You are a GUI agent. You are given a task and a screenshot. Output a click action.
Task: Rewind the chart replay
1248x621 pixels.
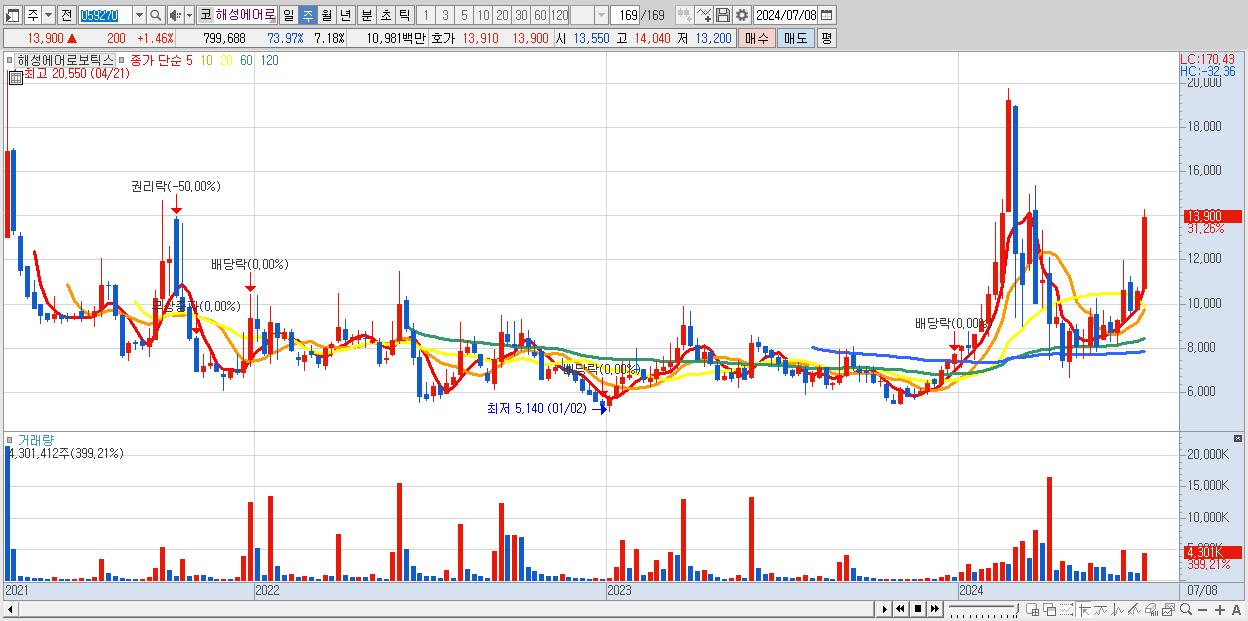900,609
